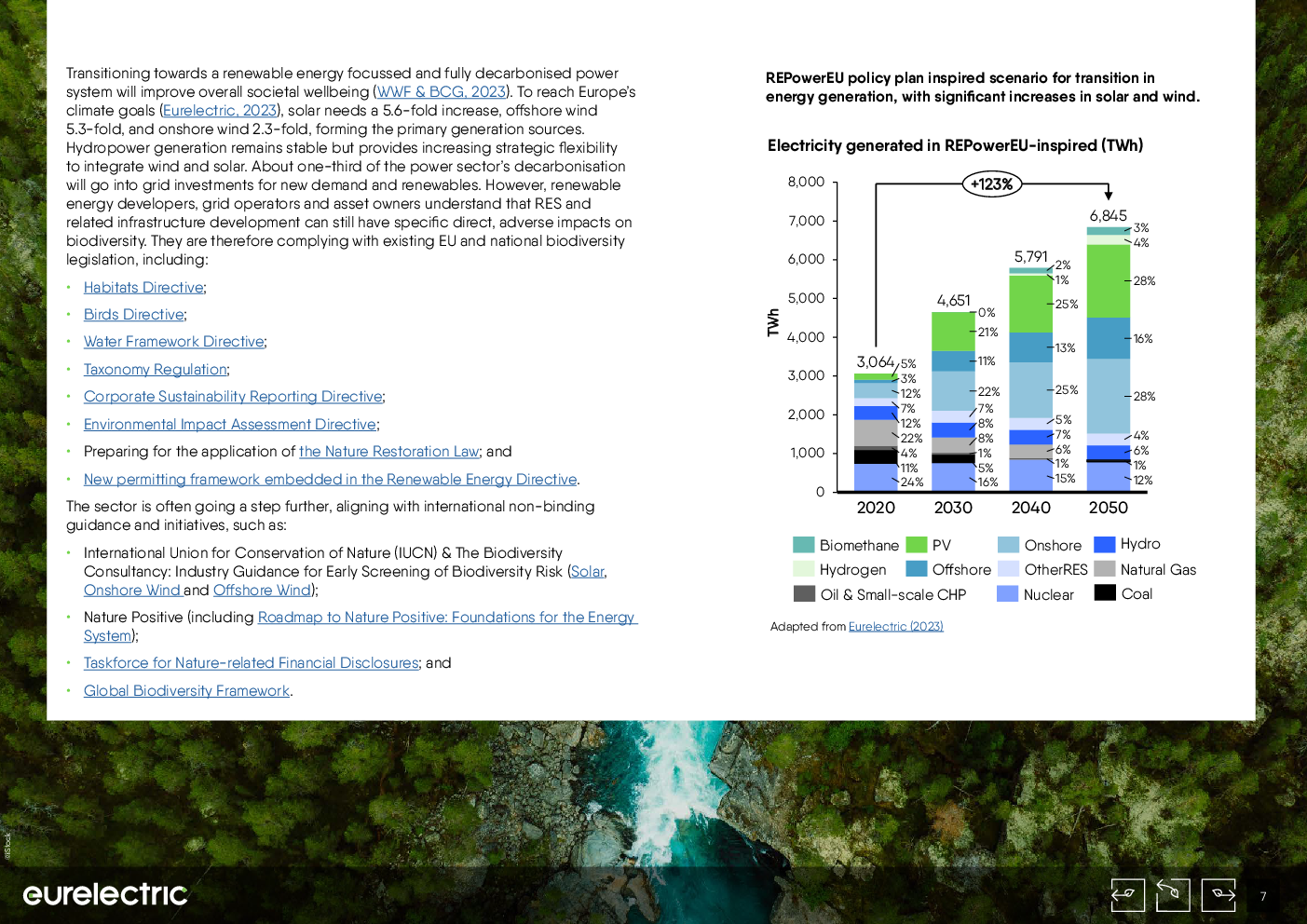Open Taskforce for Nature-related Financial Disclosures link
The image size is (1307, 924).
252,663
